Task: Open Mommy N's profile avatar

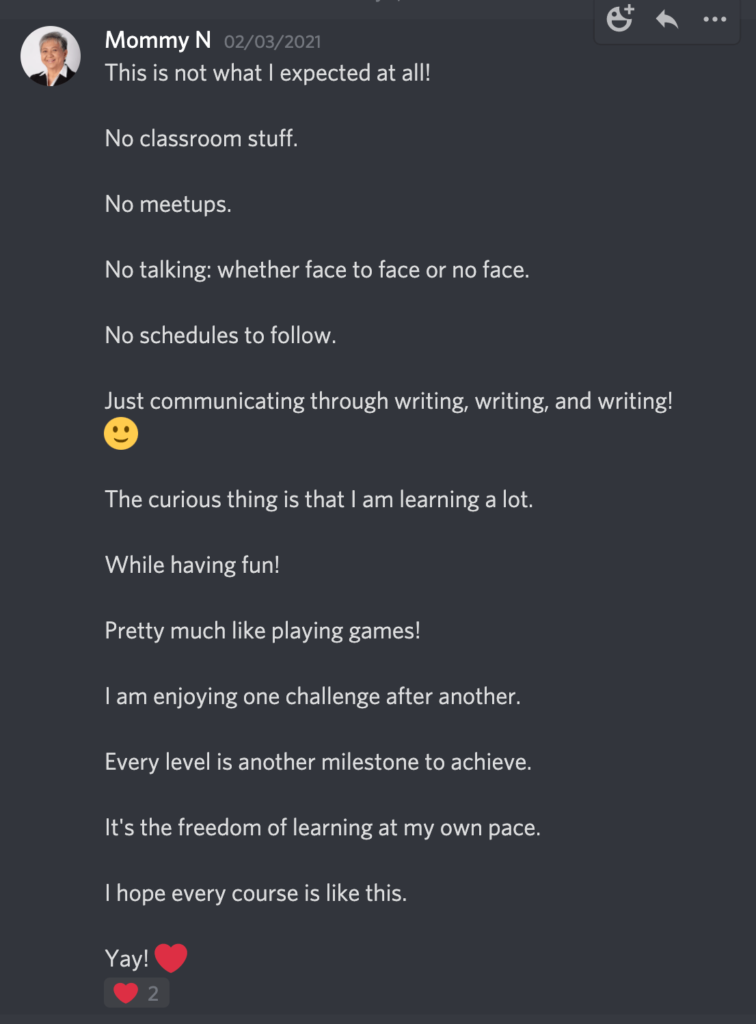Action: [50, 56]
